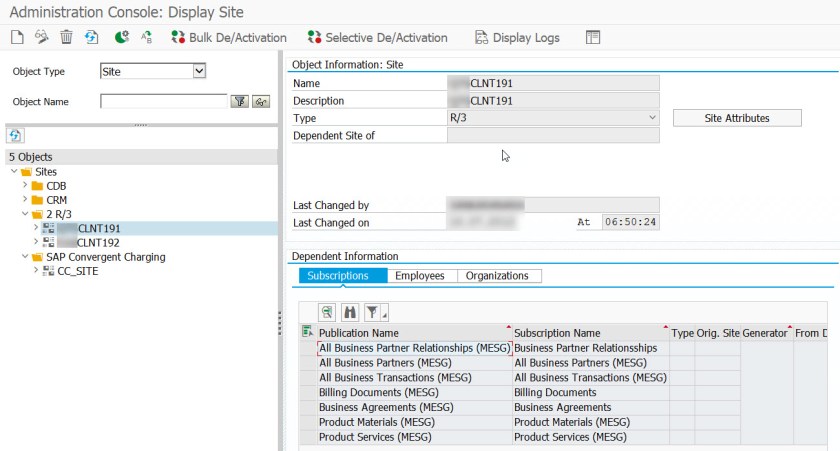Collapse the SAP Convergent Charging folder
This screenshot has height=451, width=840.
(25, 257)
